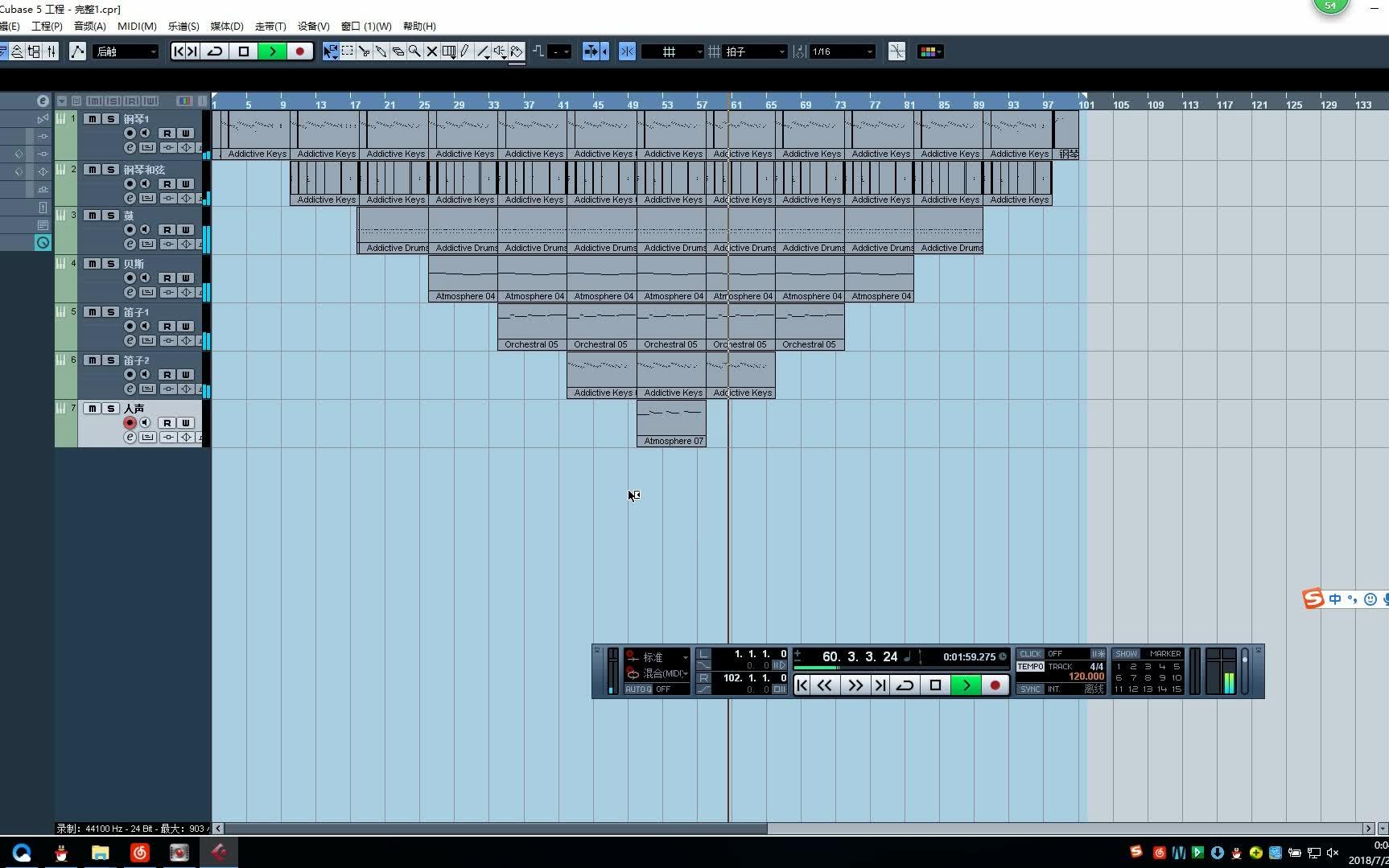This screenshot has height=868, width=1389.
Task: Open the Mixer from top toolbar
Action: pos(52,51)
